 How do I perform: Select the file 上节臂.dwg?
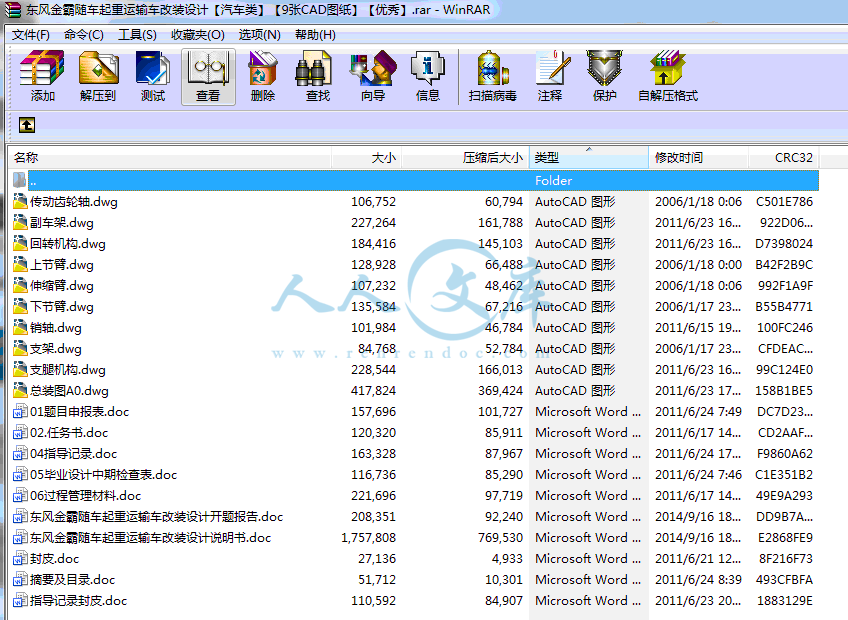[x=62, y=265]
